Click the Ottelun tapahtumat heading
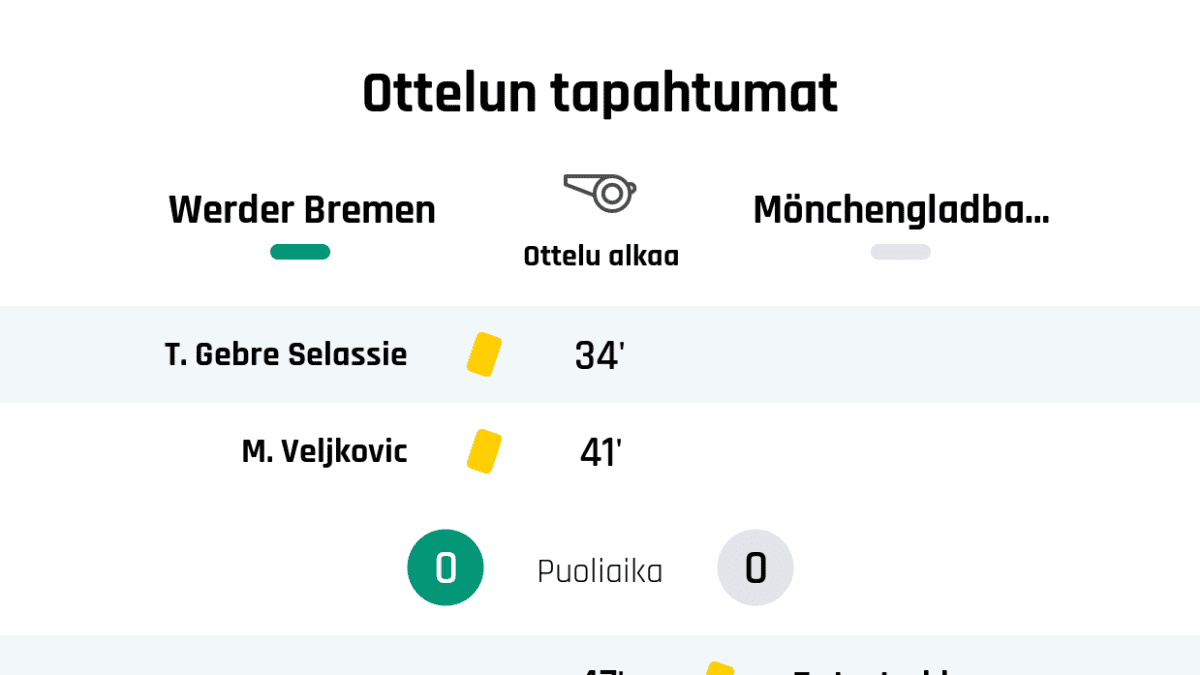This screenshot has width=1200, height=675. coord(600,94)
